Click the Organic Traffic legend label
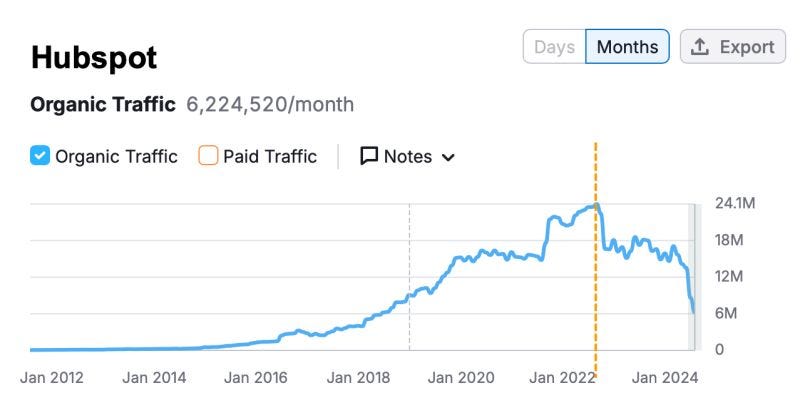 tap(116, 156)
